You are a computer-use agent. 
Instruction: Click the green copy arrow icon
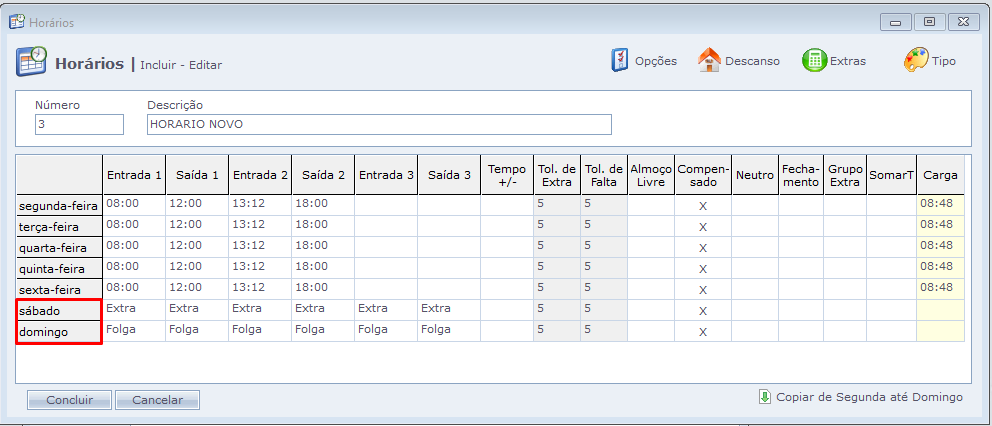pyautogui.click(x=765, y=397)
